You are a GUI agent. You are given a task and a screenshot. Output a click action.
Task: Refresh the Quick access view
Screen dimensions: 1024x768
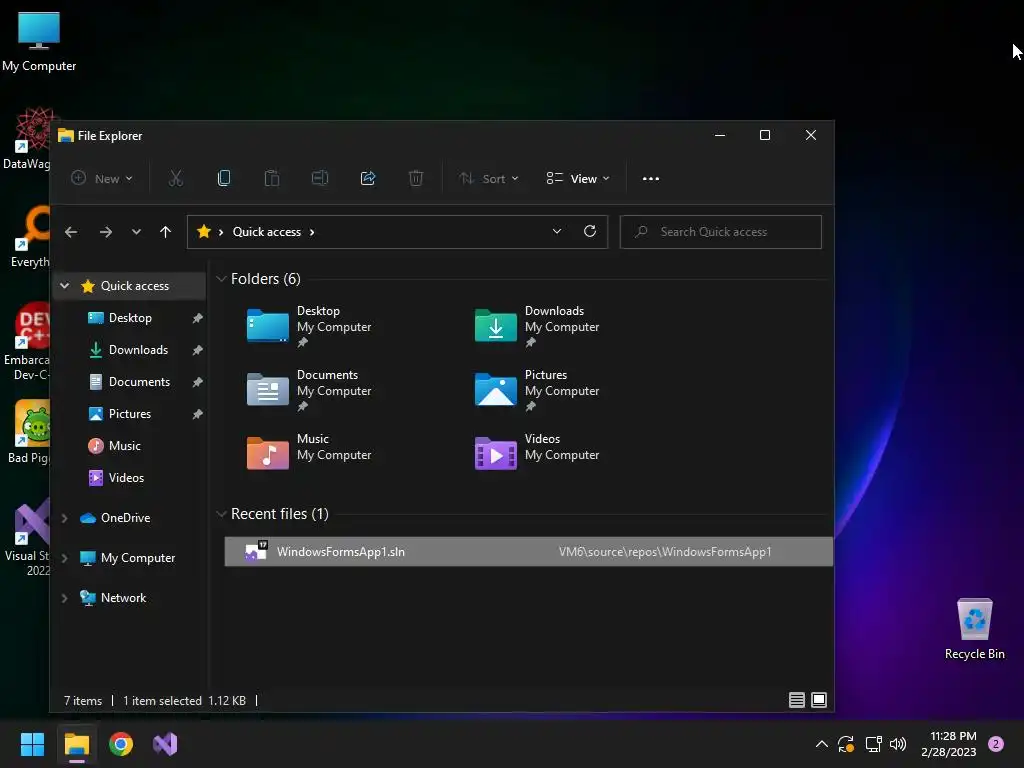coord(590,231)
